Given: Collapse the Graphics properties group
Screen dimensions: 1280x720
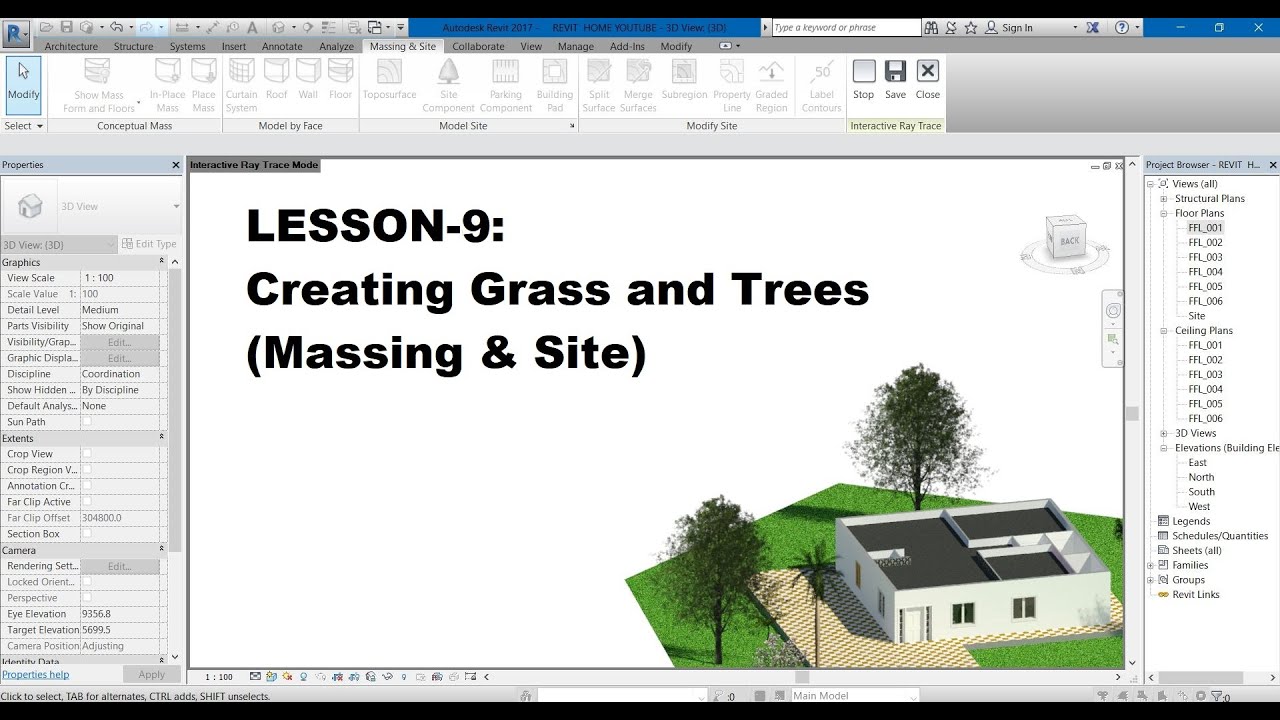Looking at the screenshot, I should tap(162, 262).
